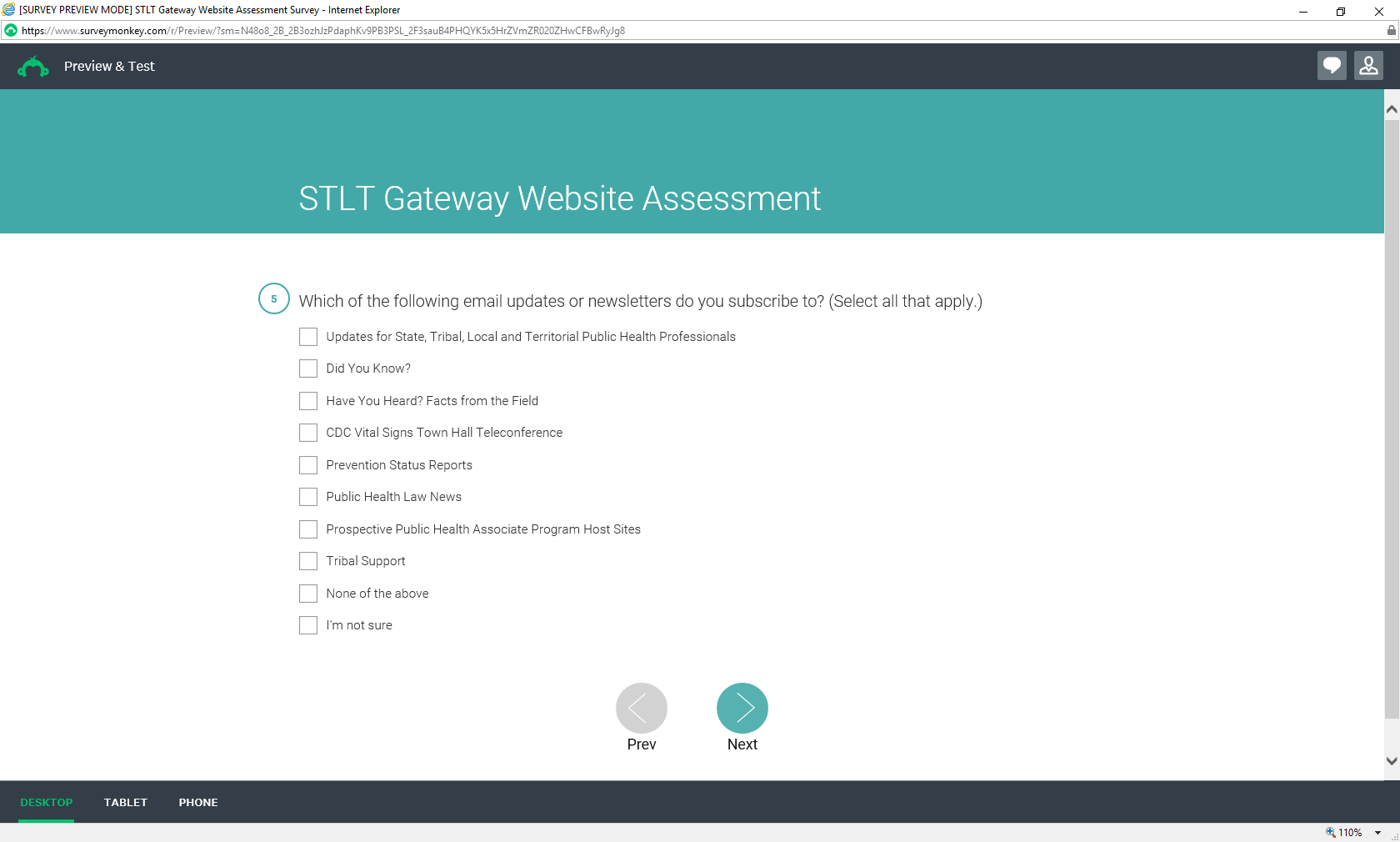Click the Next arrow circle button
Screen dimensions: 1400x842
742,708
